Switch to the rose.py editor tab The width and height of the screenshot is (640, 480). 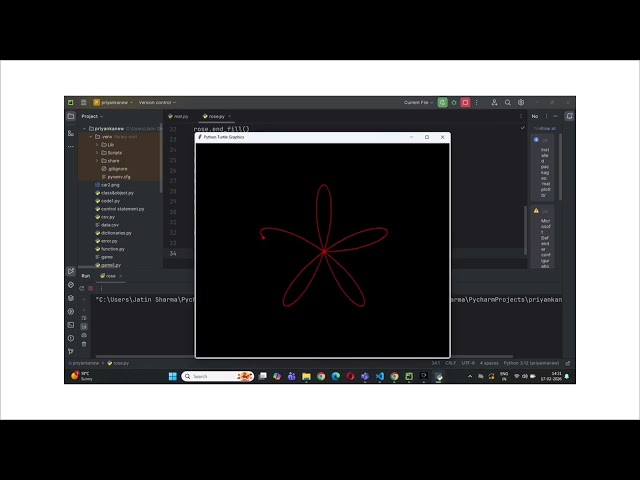point(214,116)
